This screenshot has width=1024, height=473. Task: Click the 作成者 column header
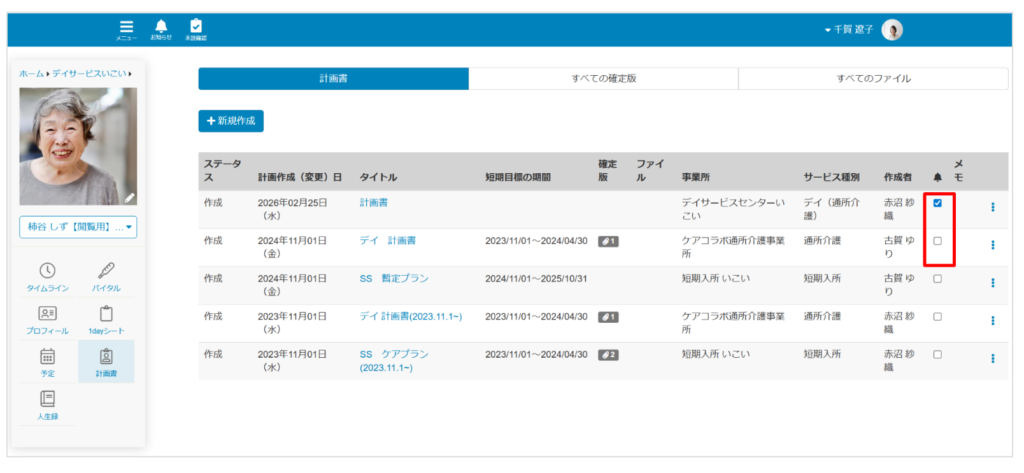click(x=897, y=177)
